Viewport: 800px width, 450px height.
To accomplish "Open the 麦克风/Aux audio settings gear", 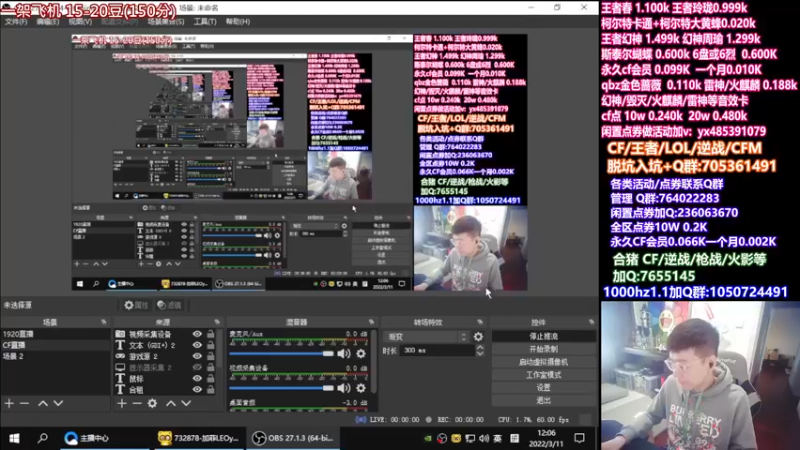I will pos(361,354).
